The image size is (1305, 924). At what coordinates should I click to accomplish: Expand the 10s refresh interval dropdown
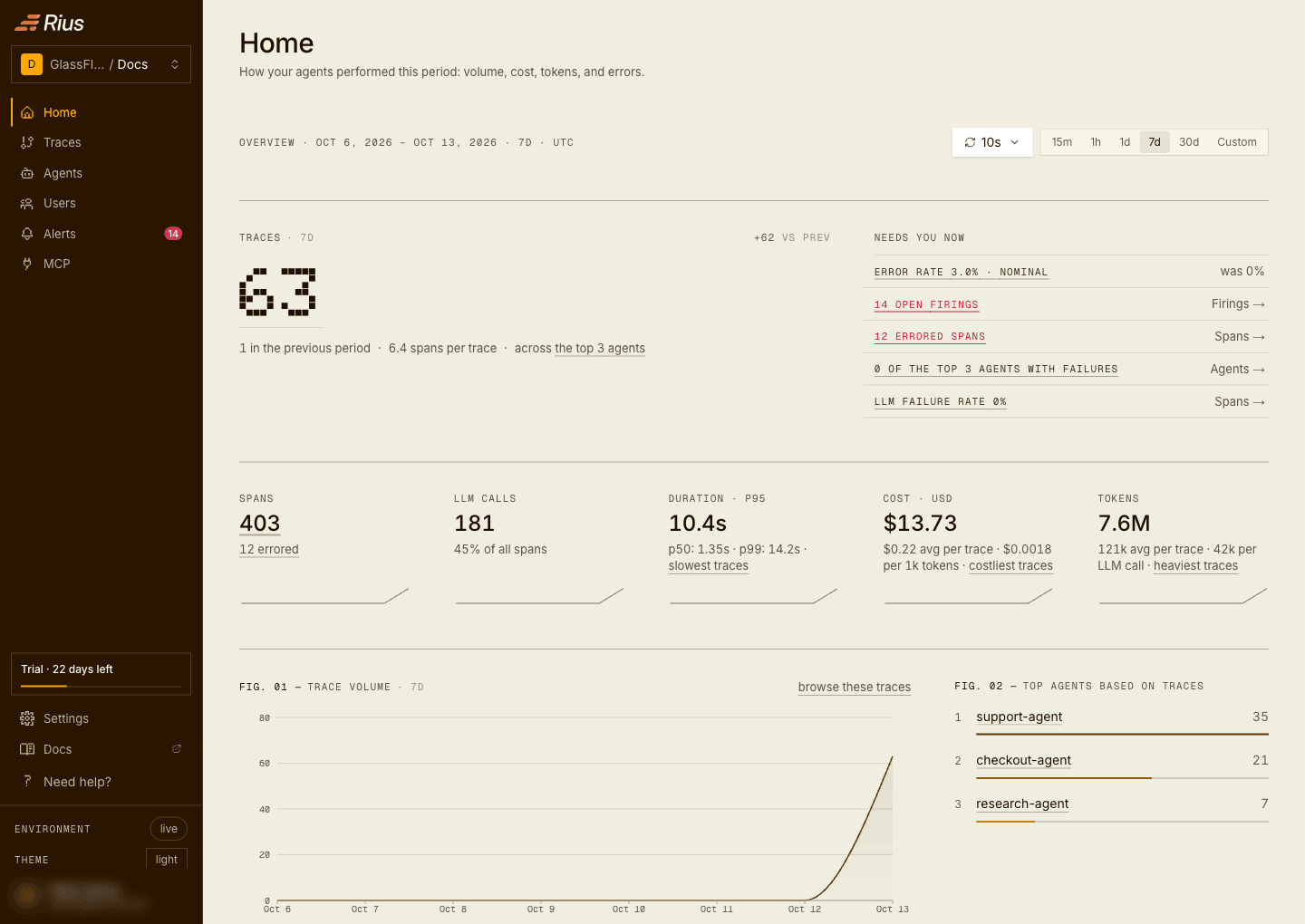point(992,142)
